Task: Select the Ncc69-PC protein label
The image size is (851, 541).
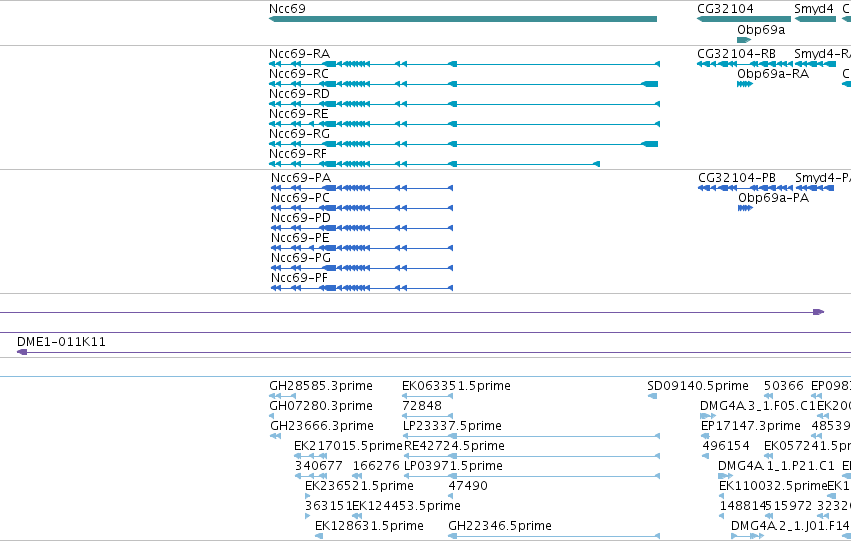Action: pyautogui.click(x=301, y=198)
